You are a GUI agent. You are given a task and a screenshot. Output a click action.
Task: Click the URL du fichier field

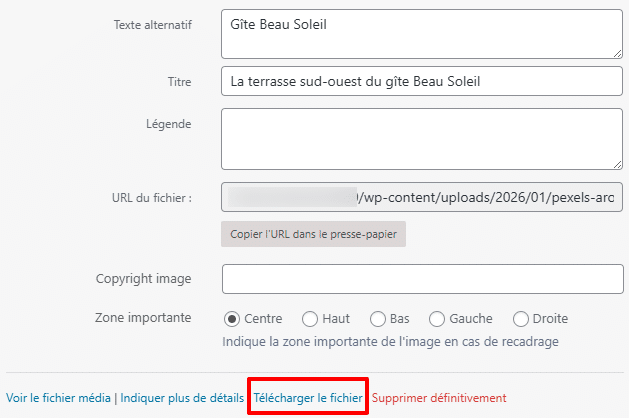click(x=421, y=197)
